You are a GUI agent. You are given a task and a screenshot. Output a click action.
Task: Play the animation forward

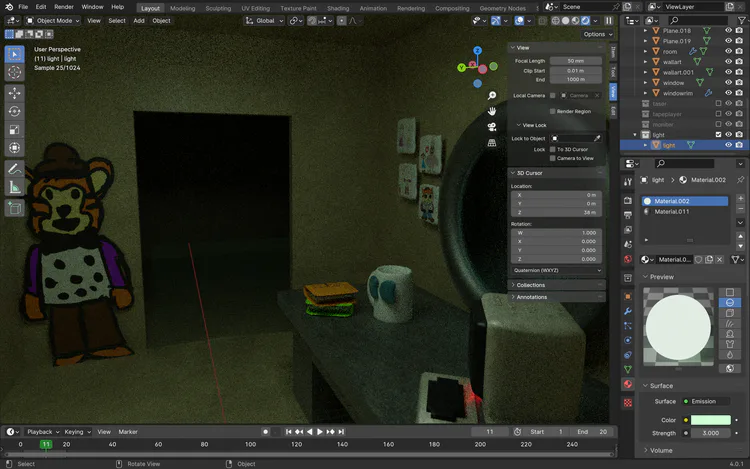tap(320, 432)
